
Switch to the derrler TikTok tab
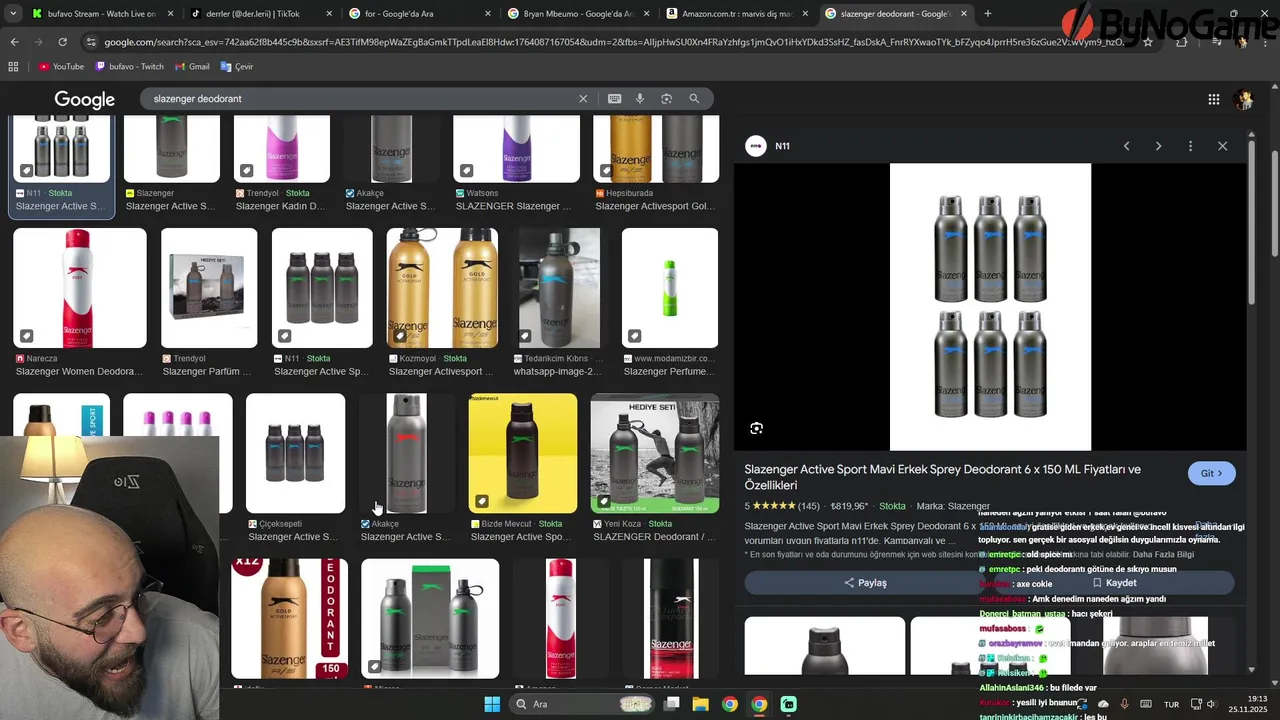pos(260,14)
